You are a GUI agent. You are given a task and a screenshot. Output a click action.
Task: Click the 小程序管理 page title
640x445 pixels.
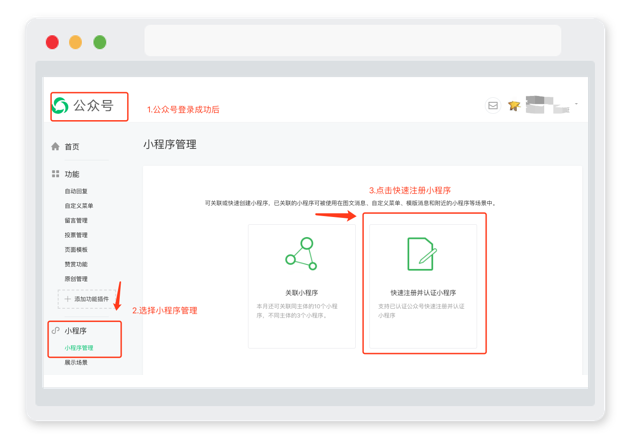pos(170,145)
